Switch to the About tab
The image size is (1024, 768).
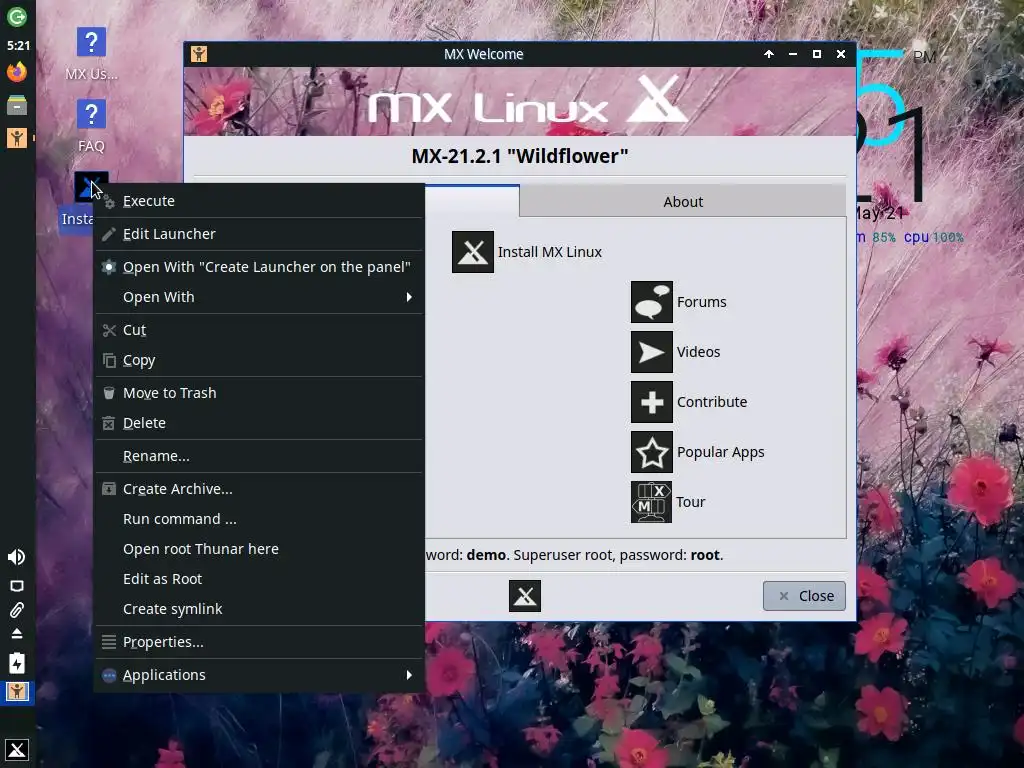[683, 202]
